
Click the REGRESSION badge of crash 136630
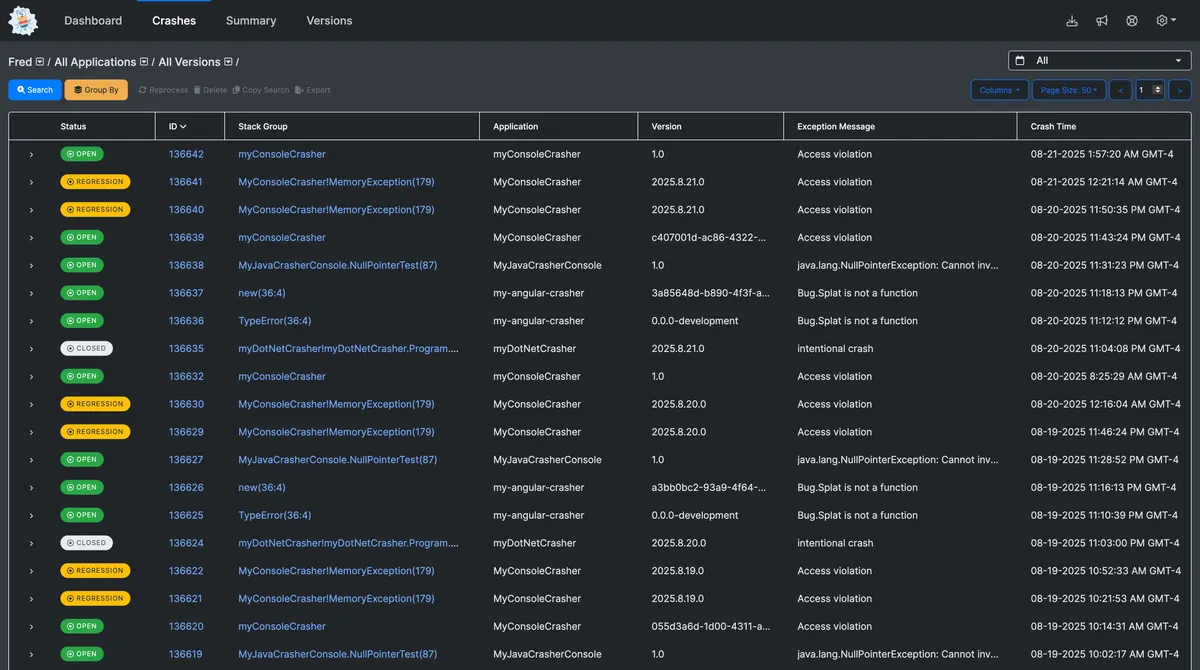pos(95,404)
